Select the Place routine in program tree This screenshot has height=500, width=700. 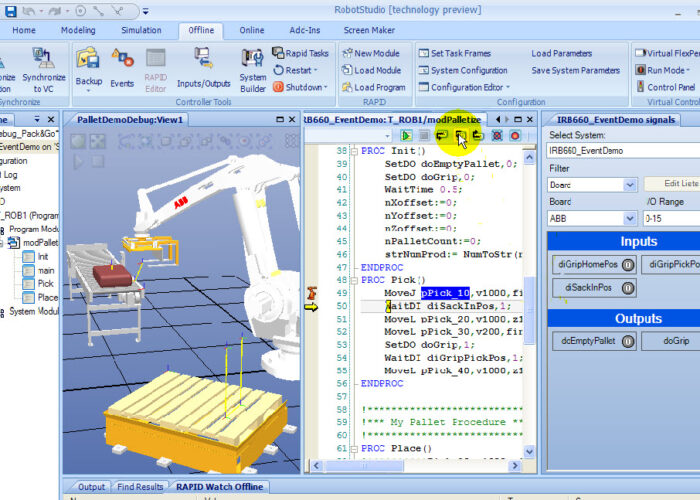47,297
